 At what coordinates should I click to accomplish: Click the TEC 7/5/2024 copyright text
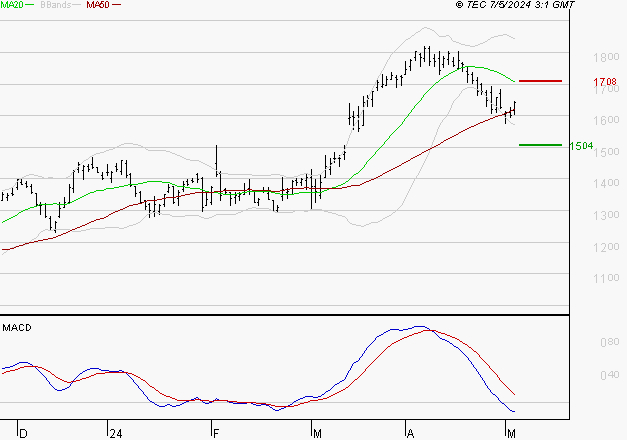[515, 5]
